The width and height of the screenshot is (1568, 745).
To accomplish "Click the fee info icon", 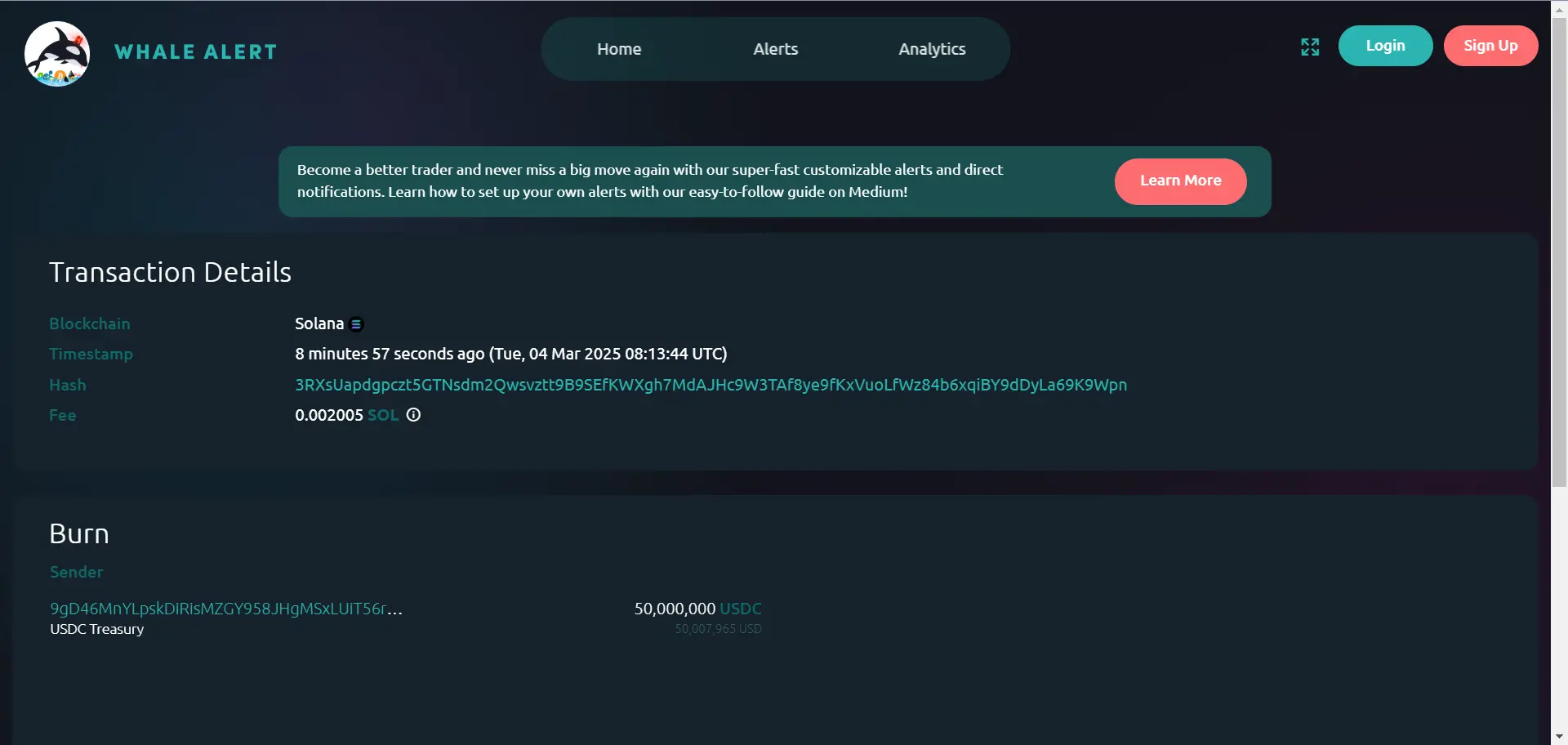I will [414, 415].
